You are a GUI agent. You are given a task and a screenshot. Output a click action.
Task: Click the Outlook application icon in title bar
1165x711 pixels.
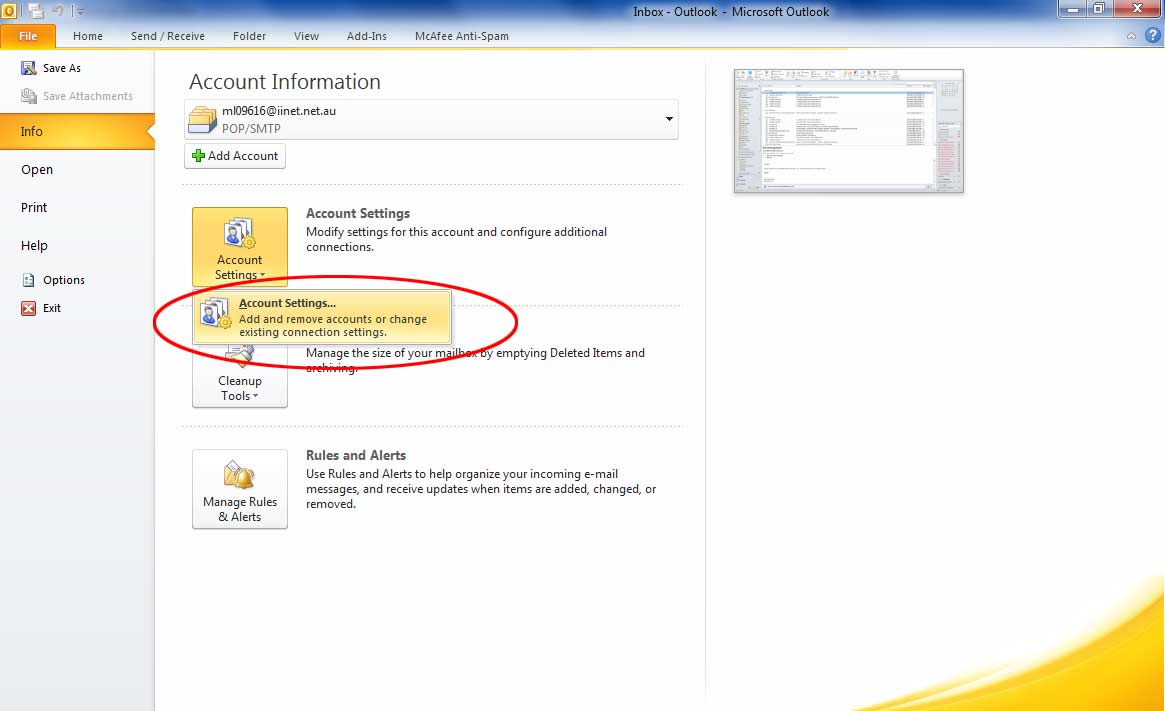click(9, 11)
